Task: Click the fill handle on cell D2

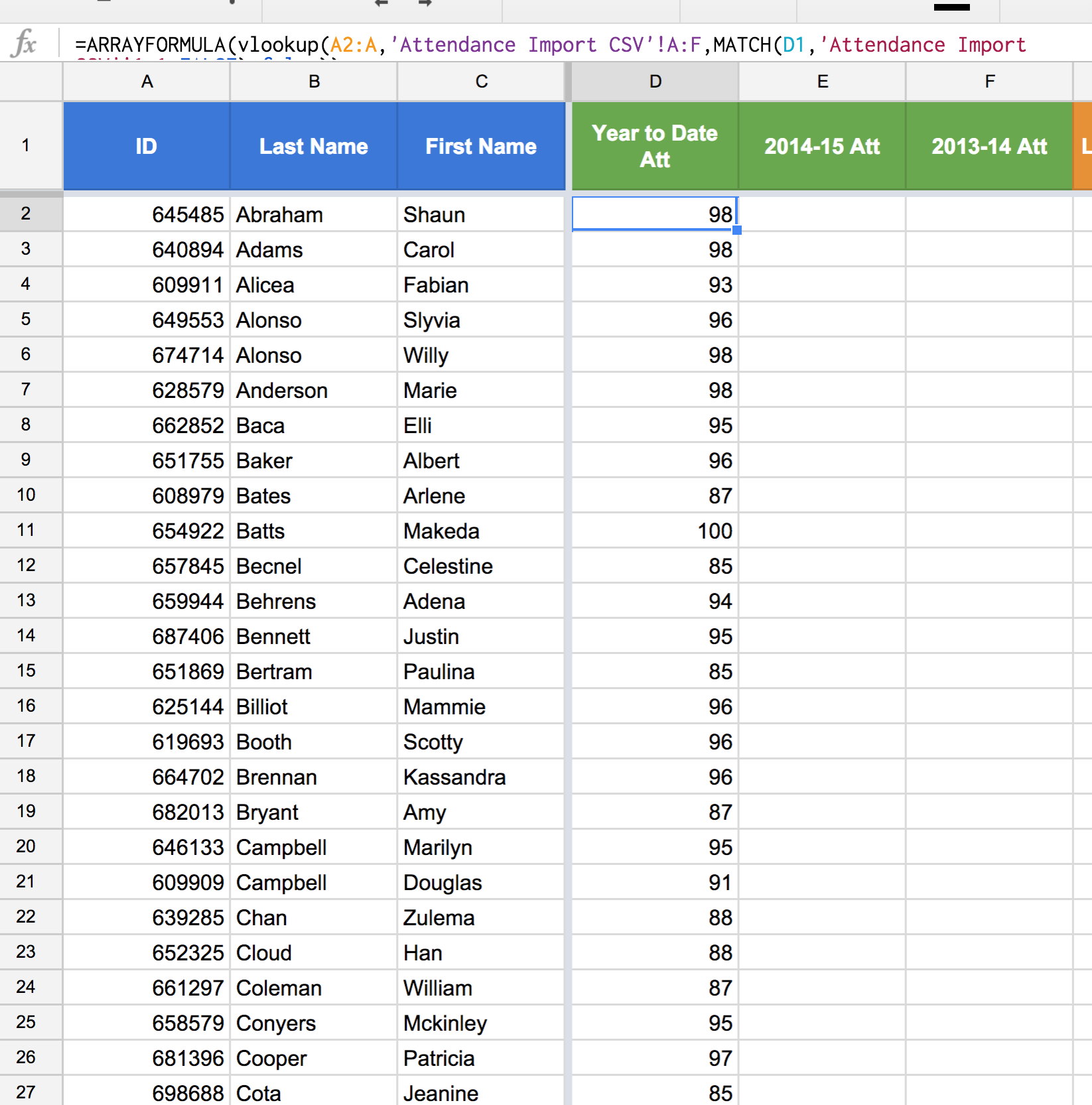Action: pos(737,230)
